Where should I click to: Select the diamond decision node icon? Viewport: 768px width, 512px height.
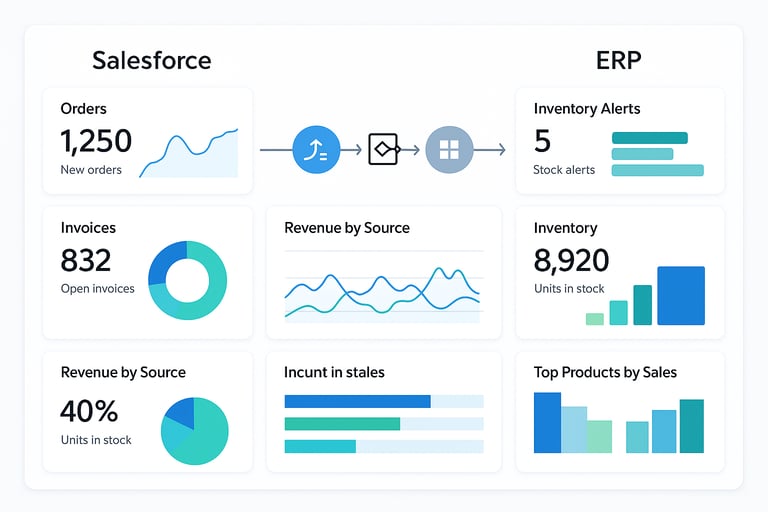(x=384, y=149)
